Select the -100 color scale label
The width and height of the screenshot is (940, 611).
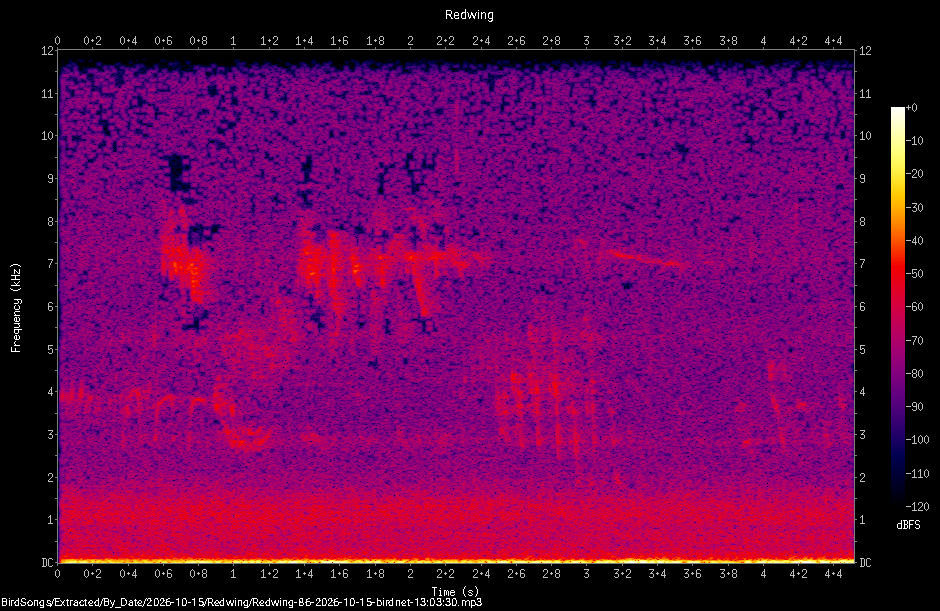[917, 440]
